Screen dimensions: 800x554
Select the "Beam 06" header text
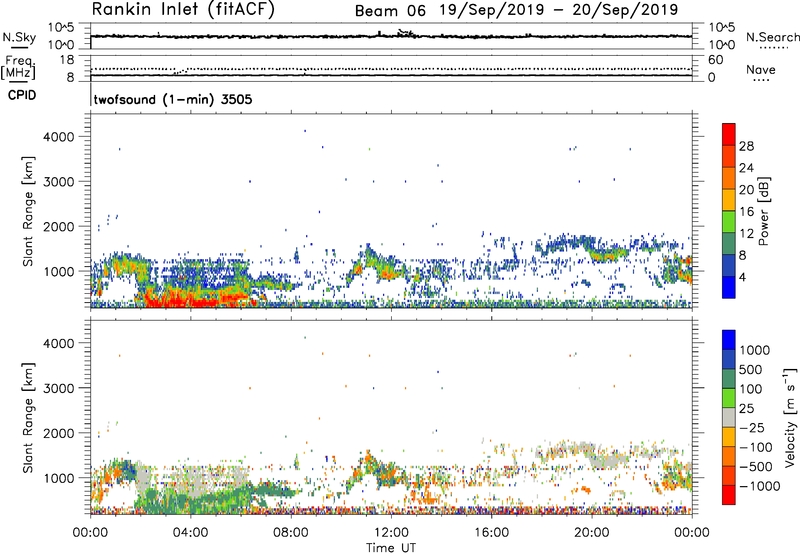click(390, 11)
